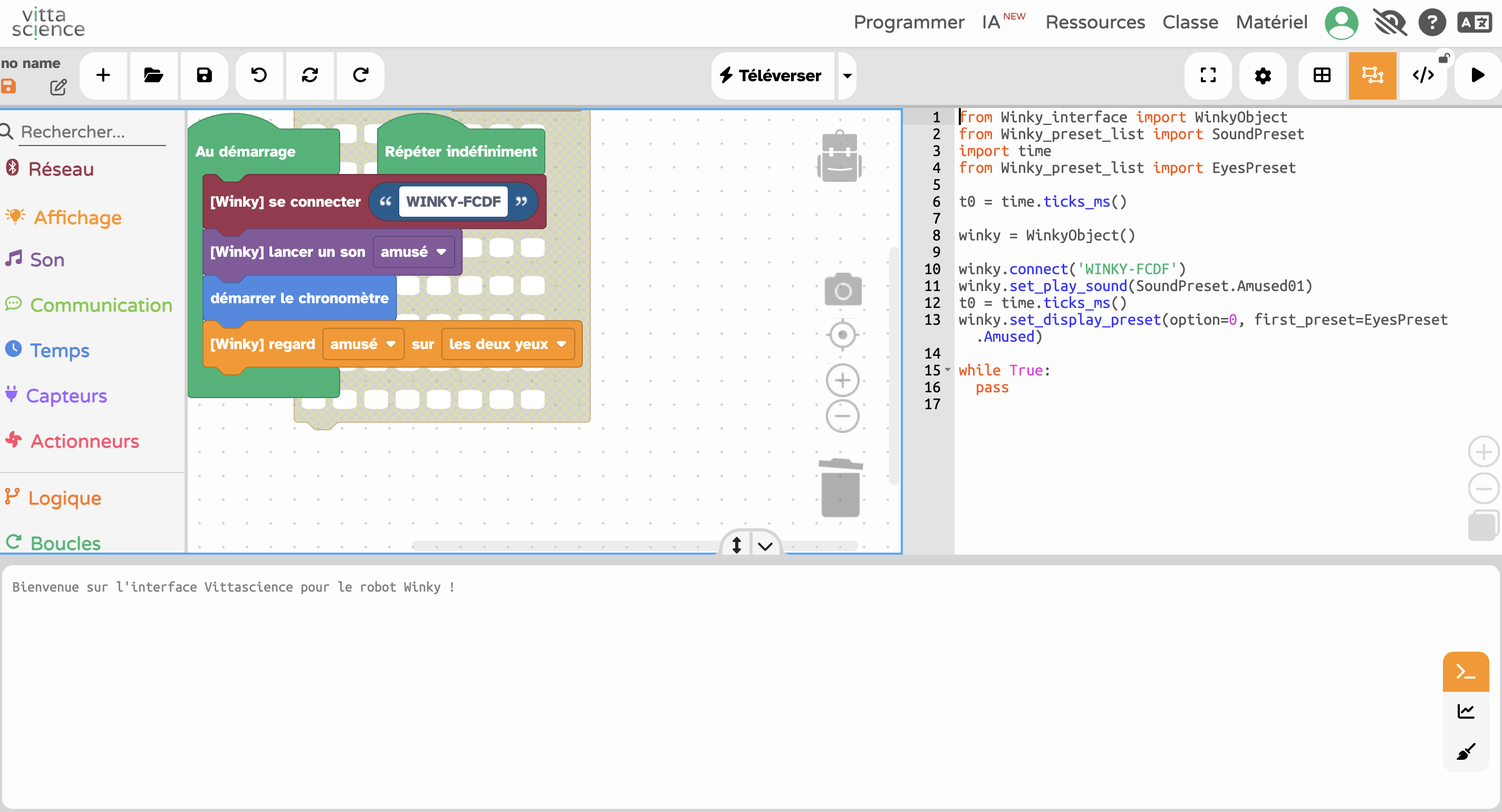Run the program with the play button
Screen dimensions: 1502x812
tap(1478, 75)
